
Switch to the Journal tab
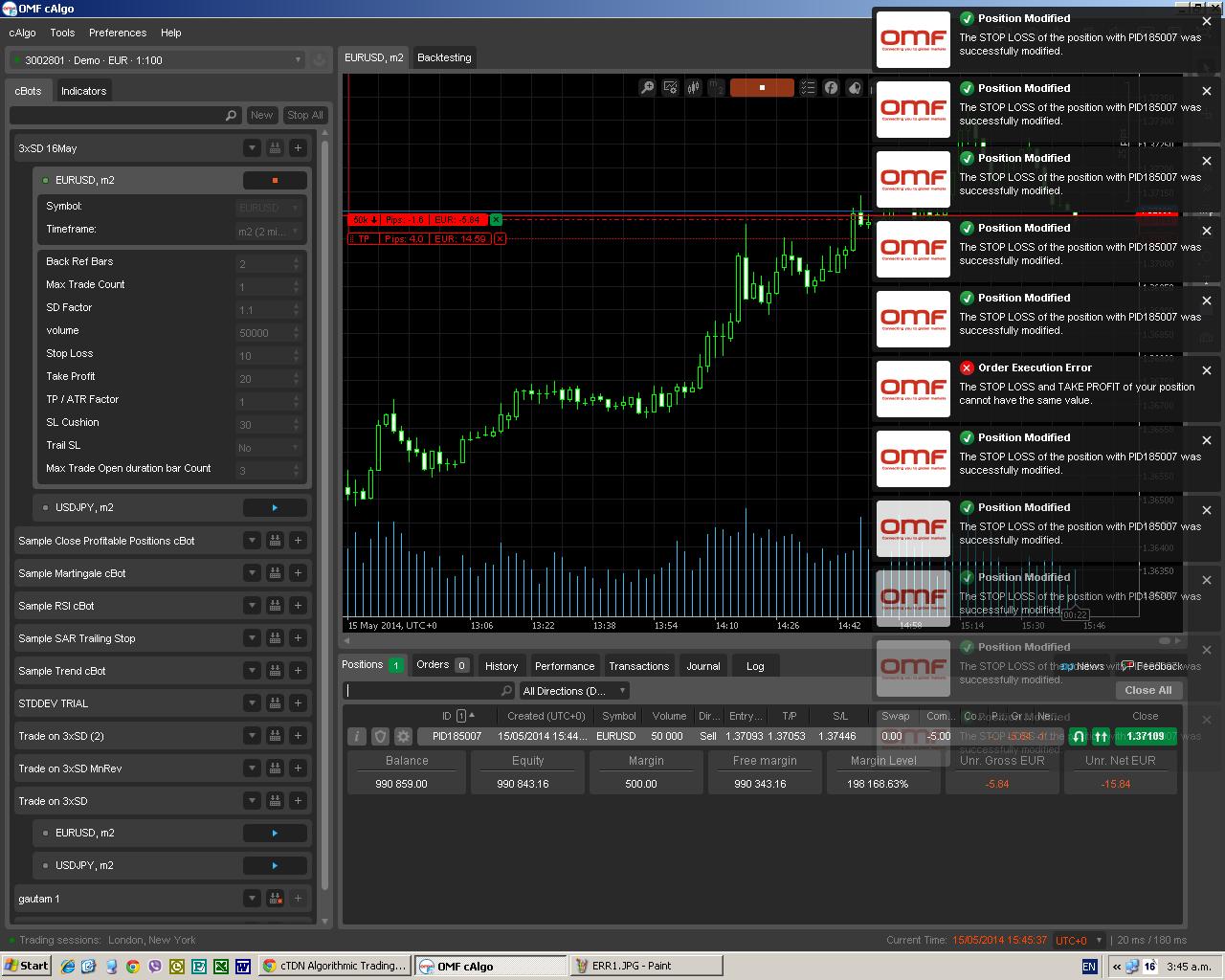(703, 666)
